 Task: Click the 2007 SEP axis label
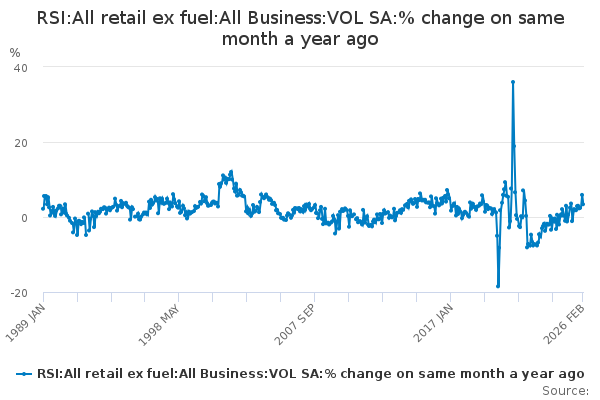(294, 325)
